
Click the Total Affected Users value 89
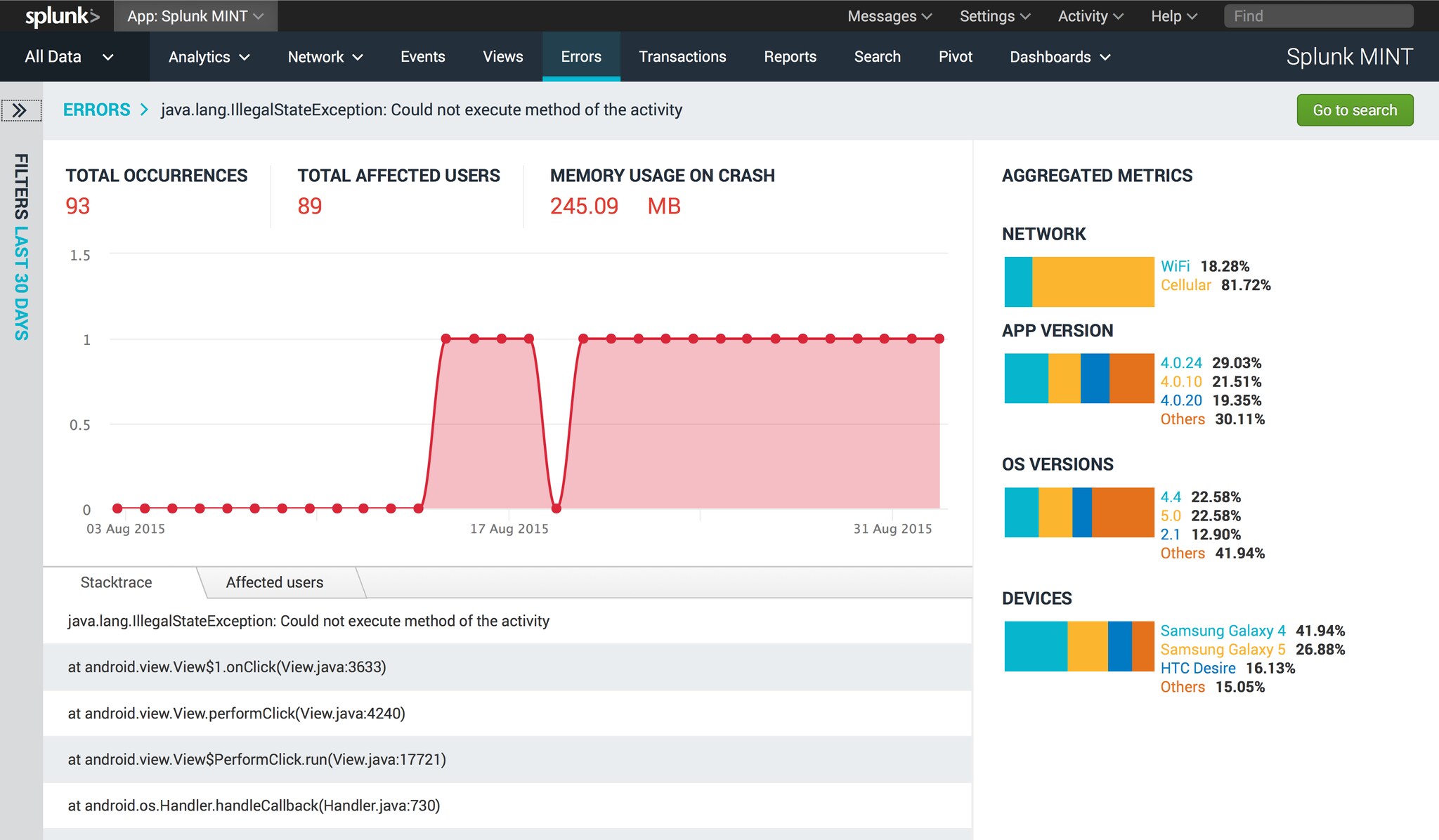point(310,206)
